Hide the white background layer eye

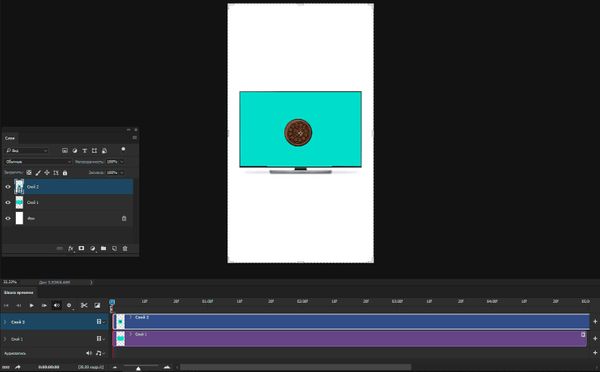8,219
